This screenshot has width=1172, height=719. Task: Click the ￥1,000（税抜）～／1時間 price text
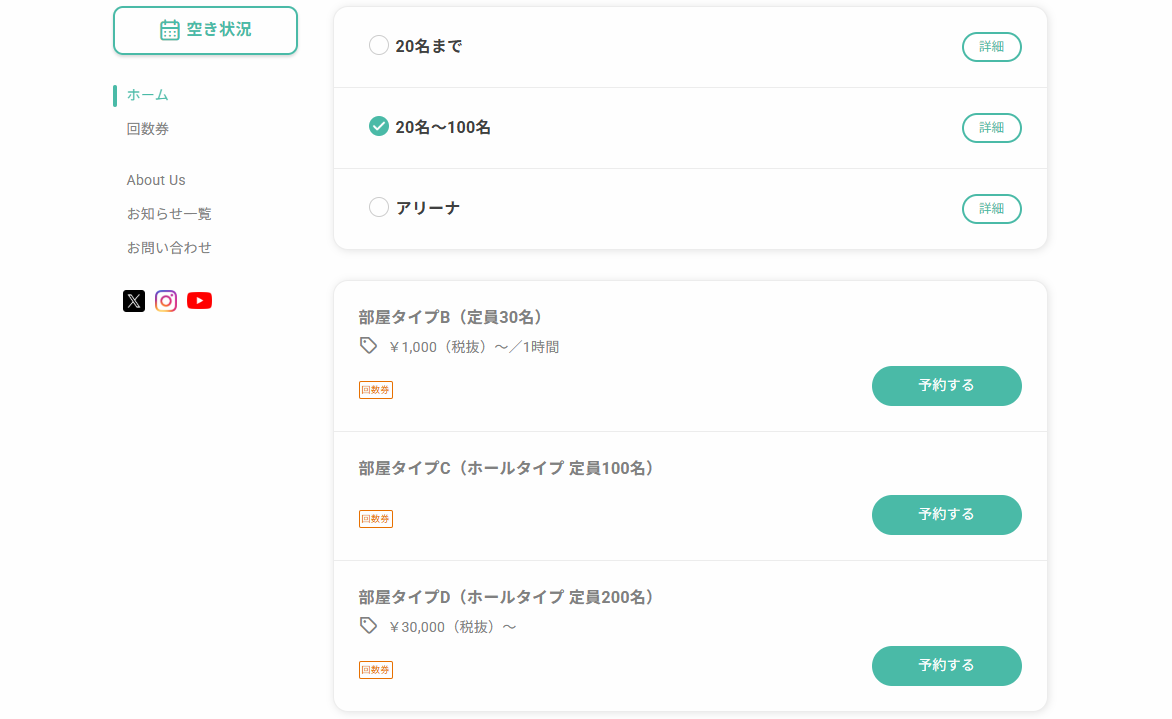(474, 347)
